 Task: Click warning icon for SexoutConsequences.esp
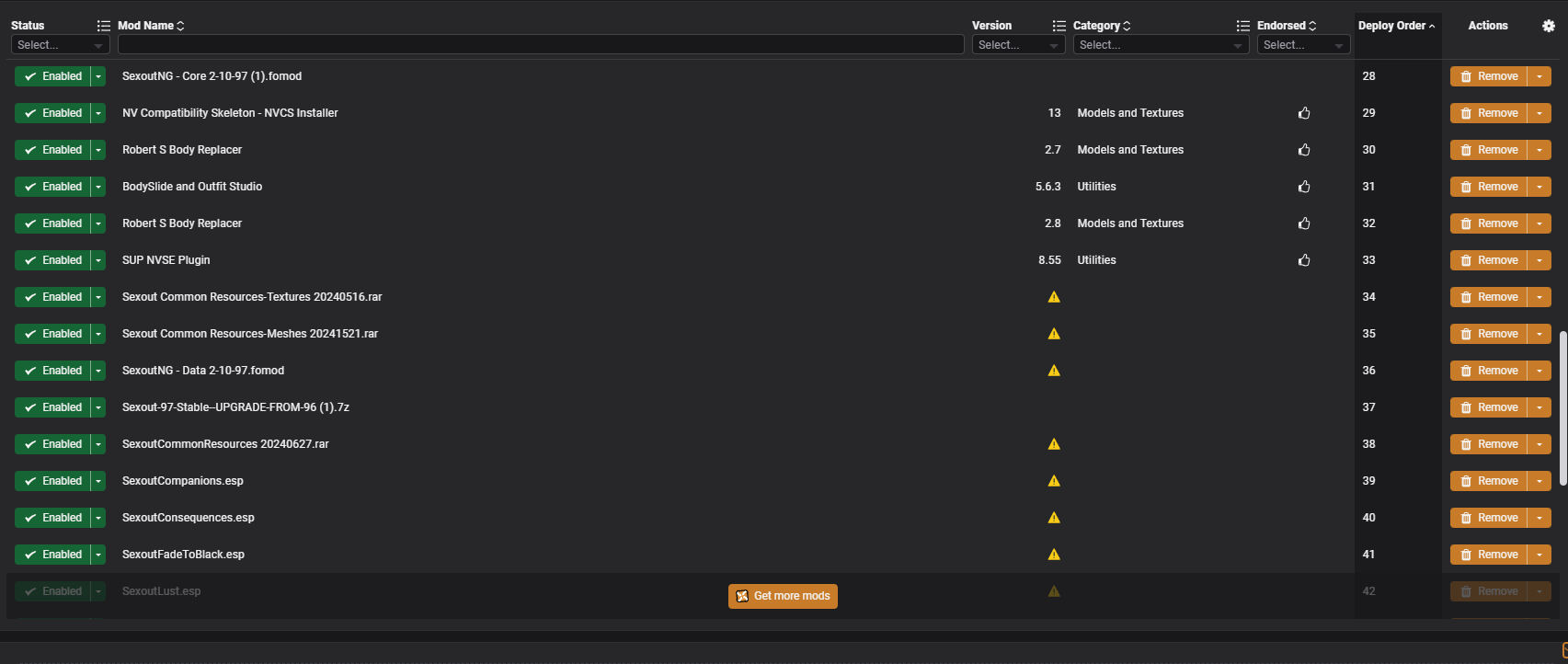click(x=1054, y=518)
